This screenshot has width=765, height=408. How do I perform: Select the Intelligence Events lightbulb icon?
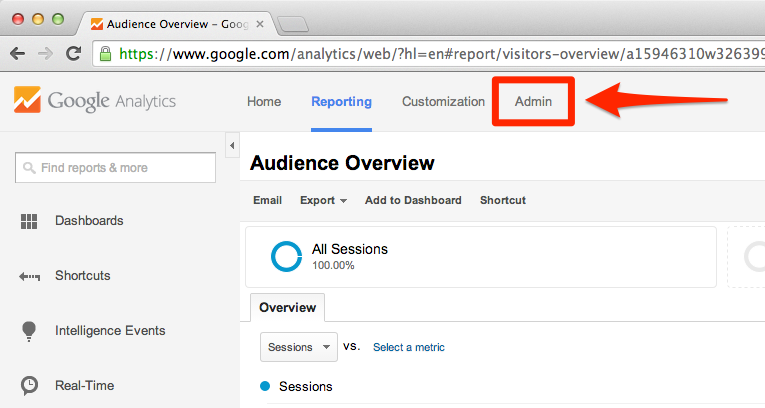(x=29, y=331)
